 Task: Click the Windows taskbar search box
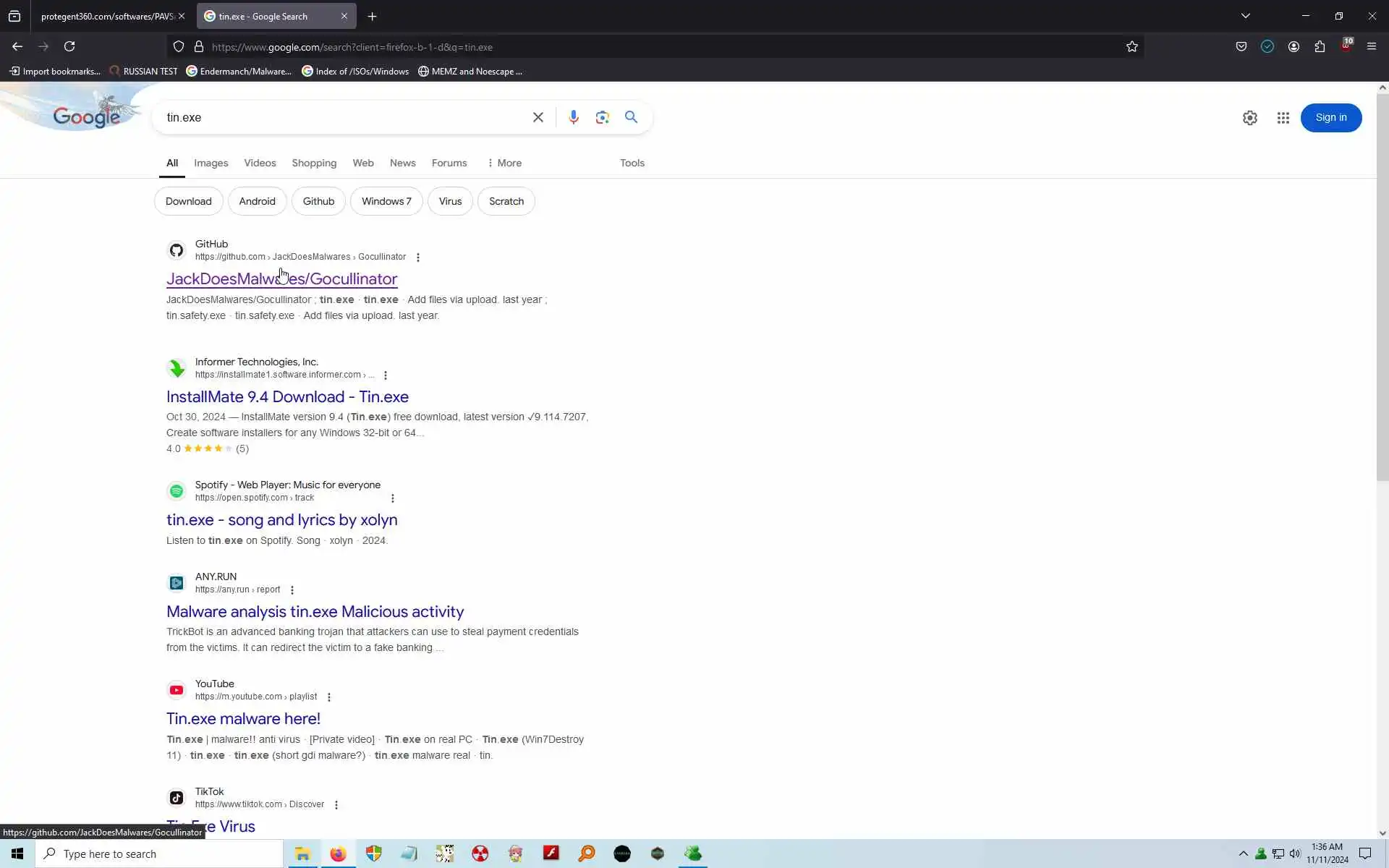pyautogui.click(x=159, y=854)
